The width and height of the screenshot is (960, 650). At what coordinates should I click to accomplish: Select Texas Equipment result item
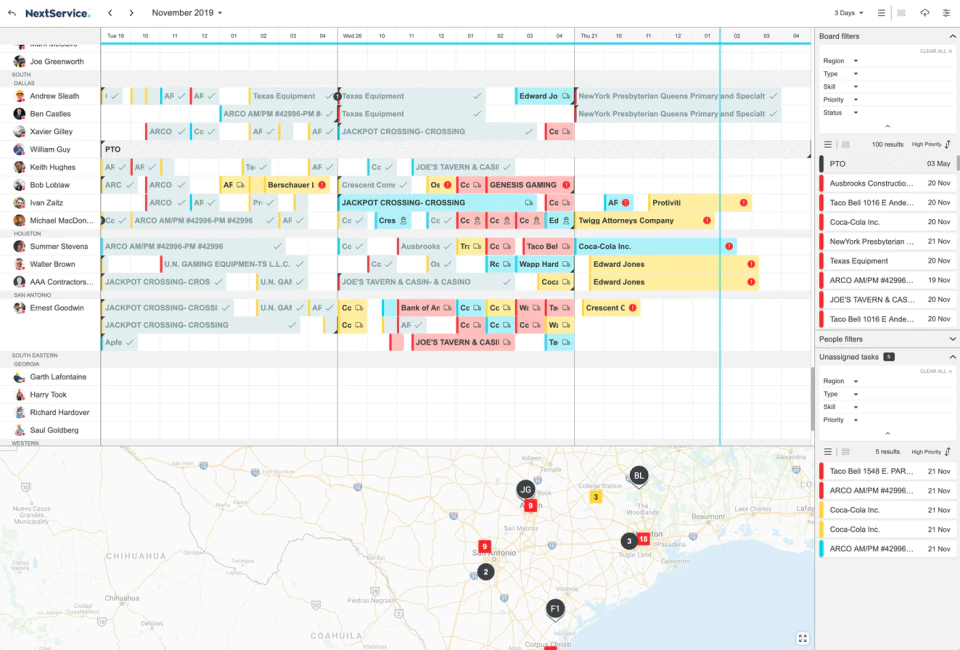(x=886, y=261)
